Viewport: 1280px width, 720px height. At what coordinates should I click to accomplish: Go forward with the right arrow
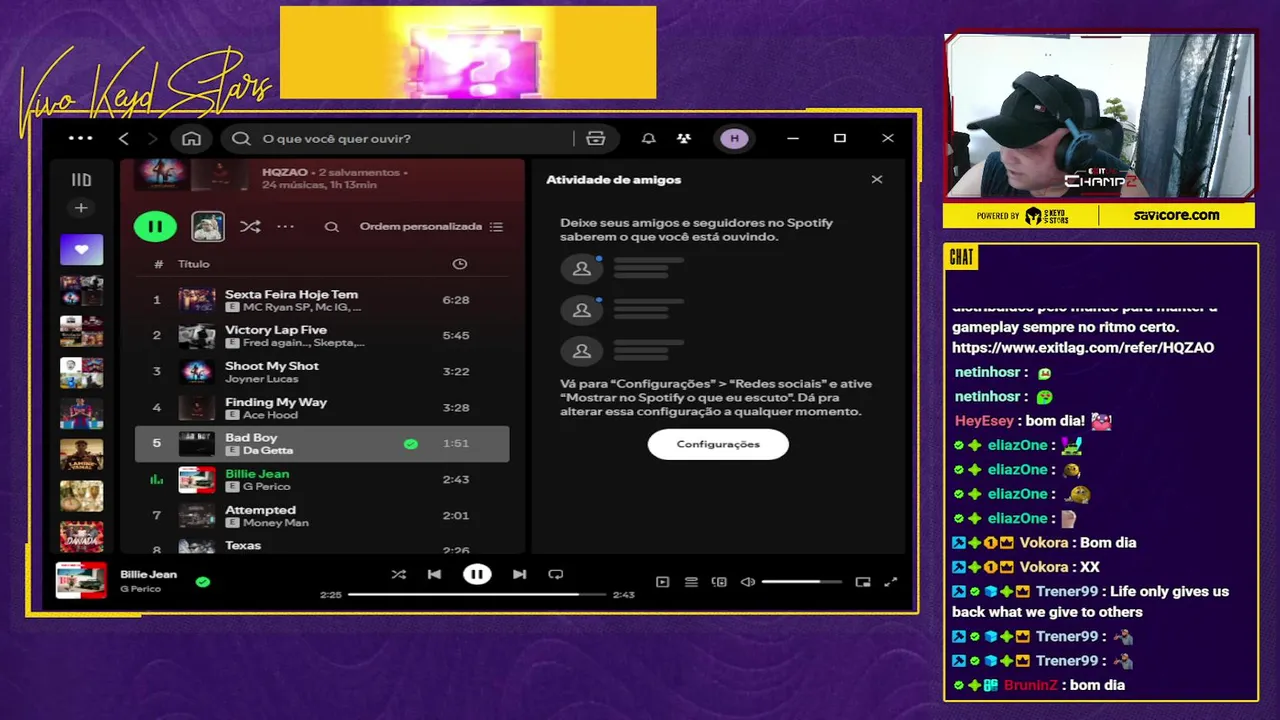pos(153,139)
